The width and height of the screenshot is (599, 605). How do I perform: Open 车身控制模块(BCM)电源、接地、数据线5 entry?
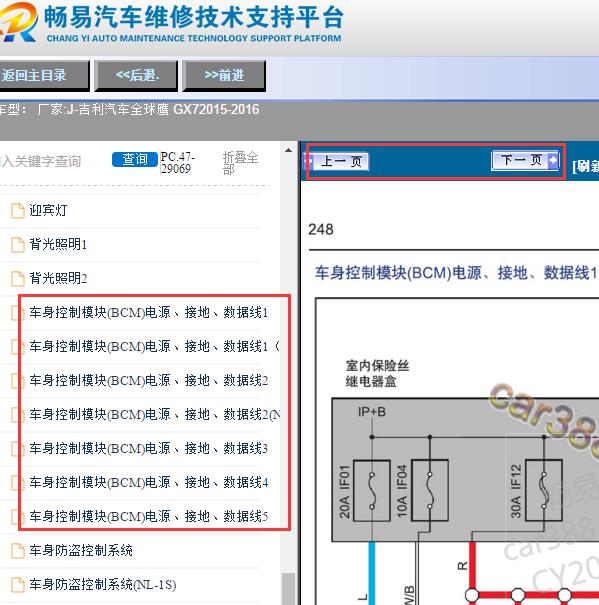[149, 516]
